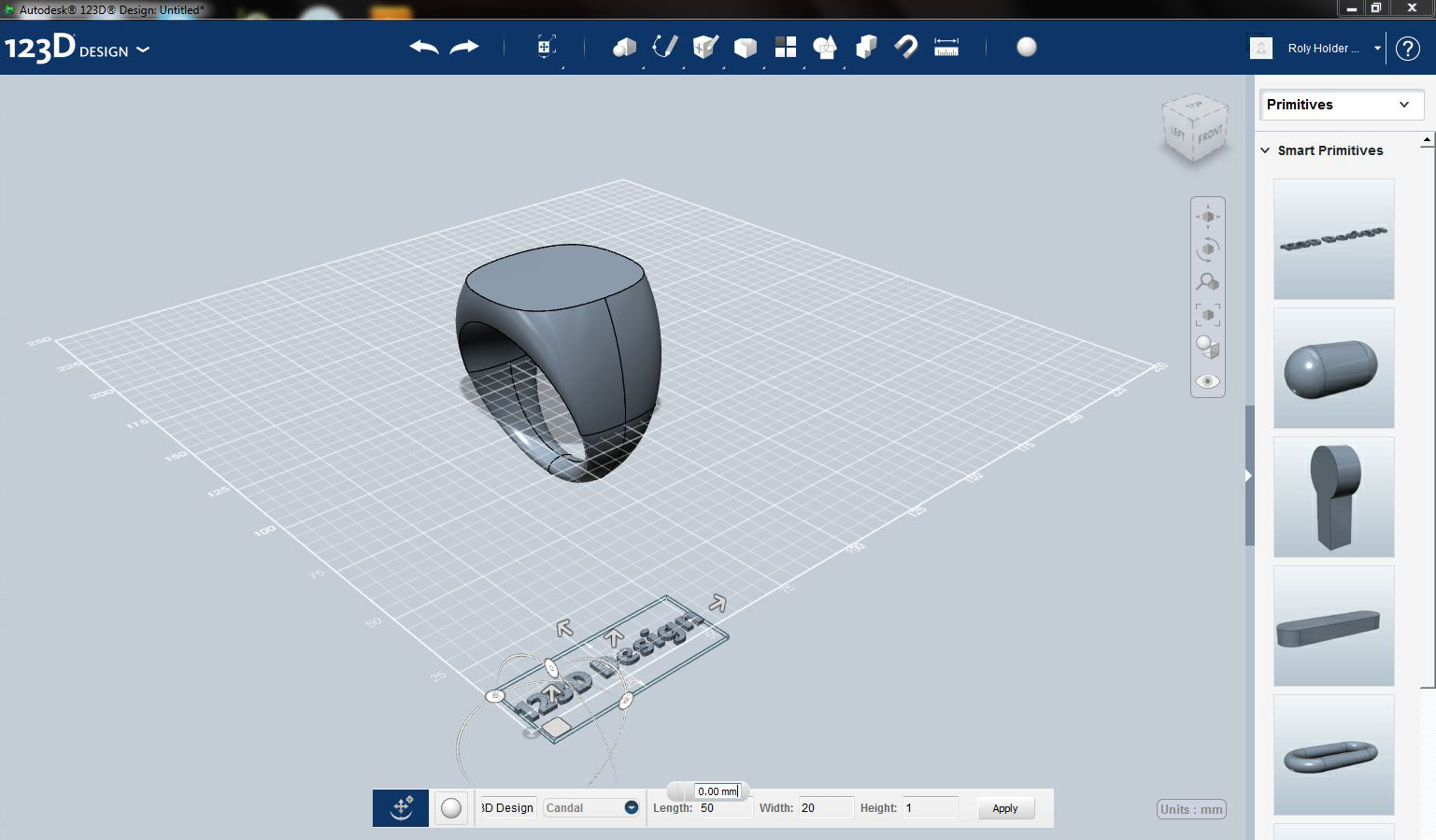Click the Width input field
The image size is (1436, 840).
(826, 808)
